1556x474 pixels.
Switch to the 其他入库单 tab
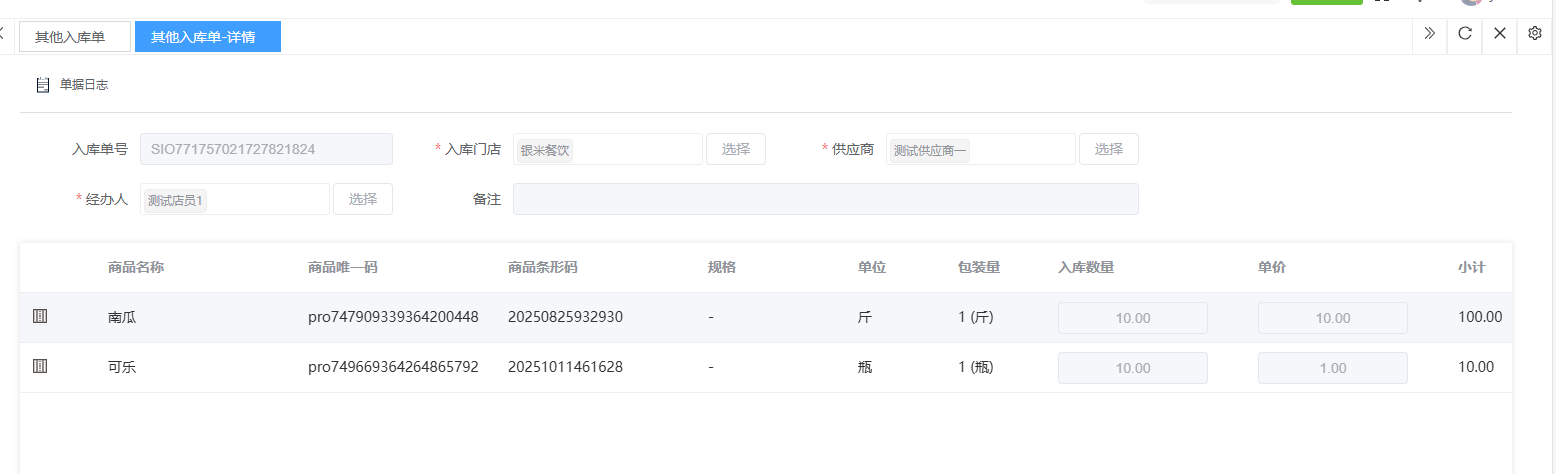point(75,37)
